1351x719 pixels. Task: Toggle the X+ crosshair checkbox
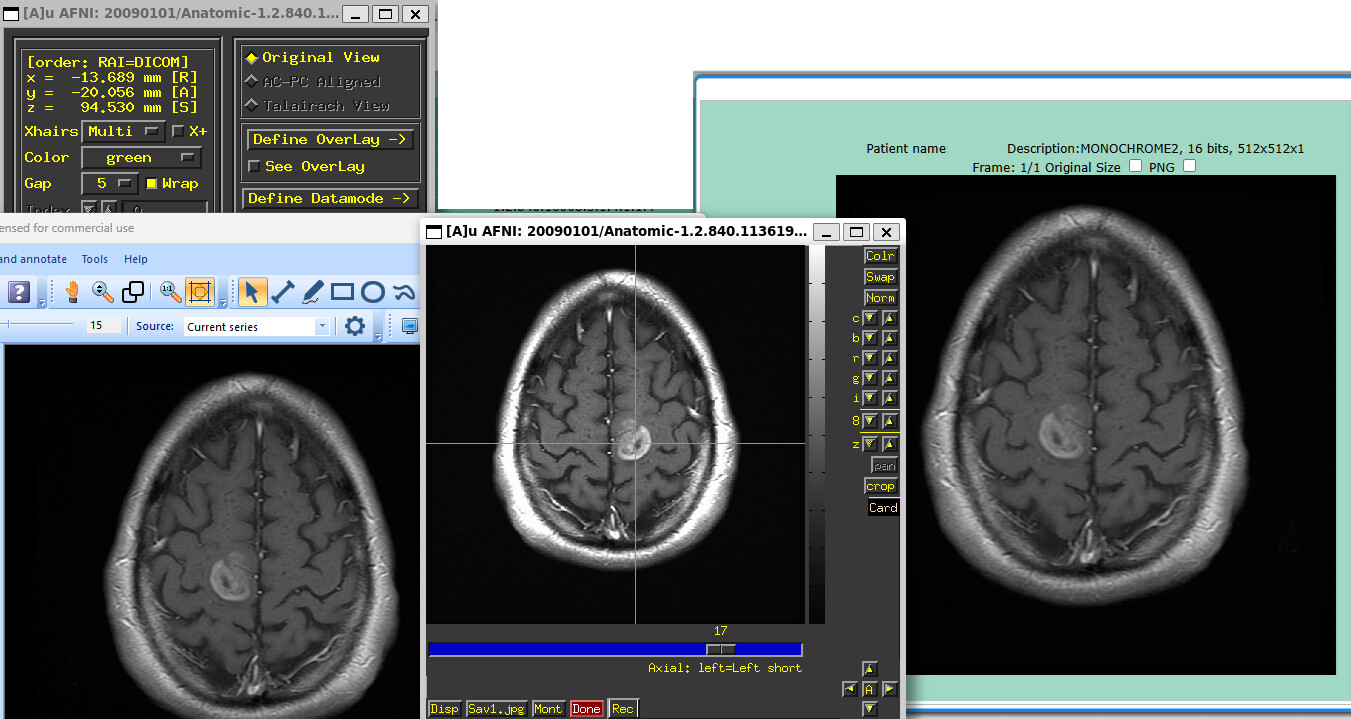[x=178, y=131]
